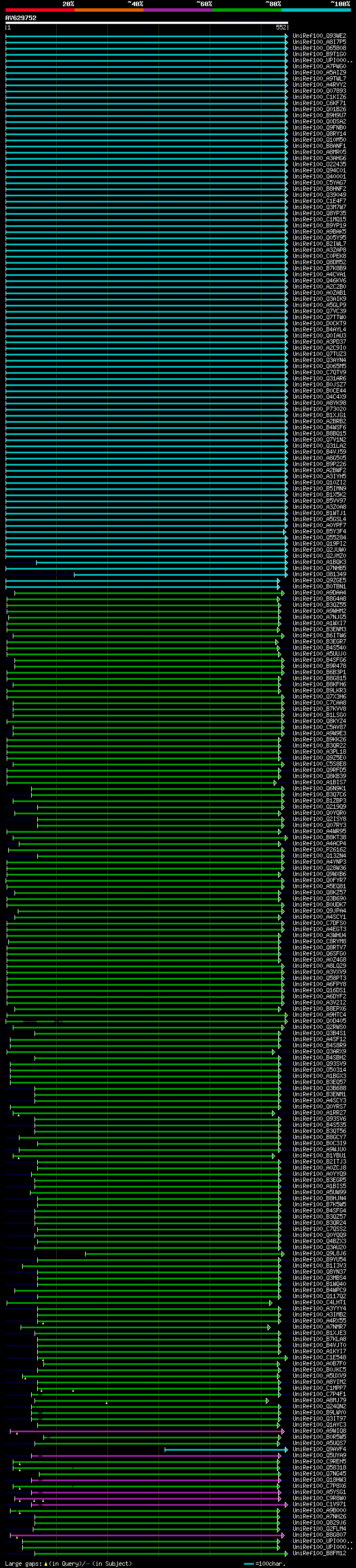Select the UniRef100_Q7NHB5 label
The width and height of the screenshot is (356, 1568).
coord(319,568)
